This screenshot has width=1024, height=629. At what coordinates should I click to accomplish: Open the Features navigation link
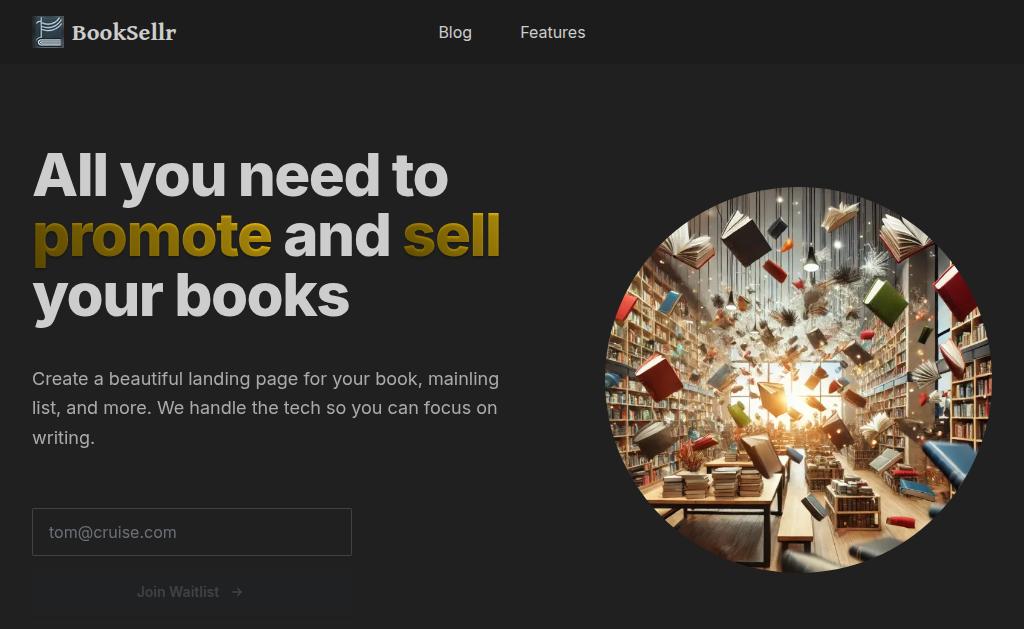(552, 33)
